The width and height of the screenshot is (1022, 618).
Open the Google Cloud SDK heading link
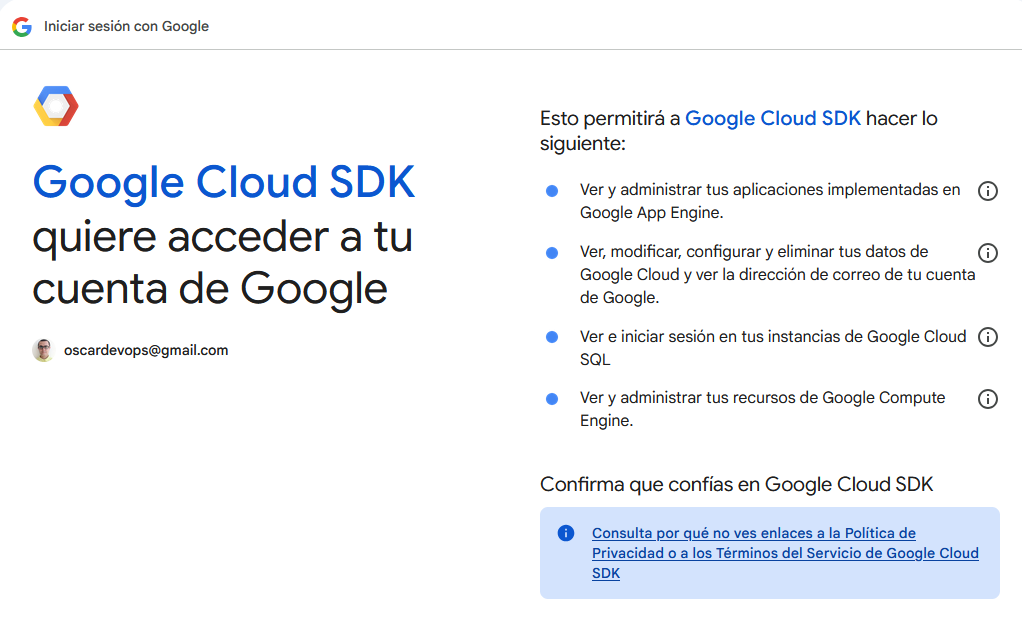click(x=223, y=183)
